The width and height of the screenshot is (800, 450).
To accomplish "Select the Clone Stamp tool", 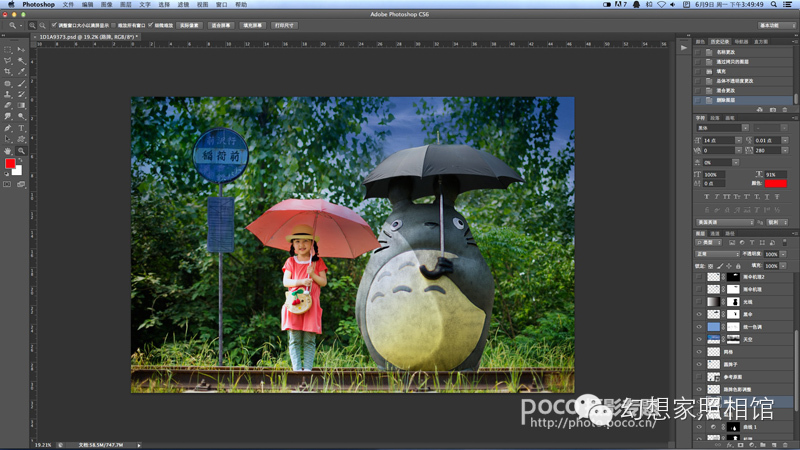I will [8, 94].
